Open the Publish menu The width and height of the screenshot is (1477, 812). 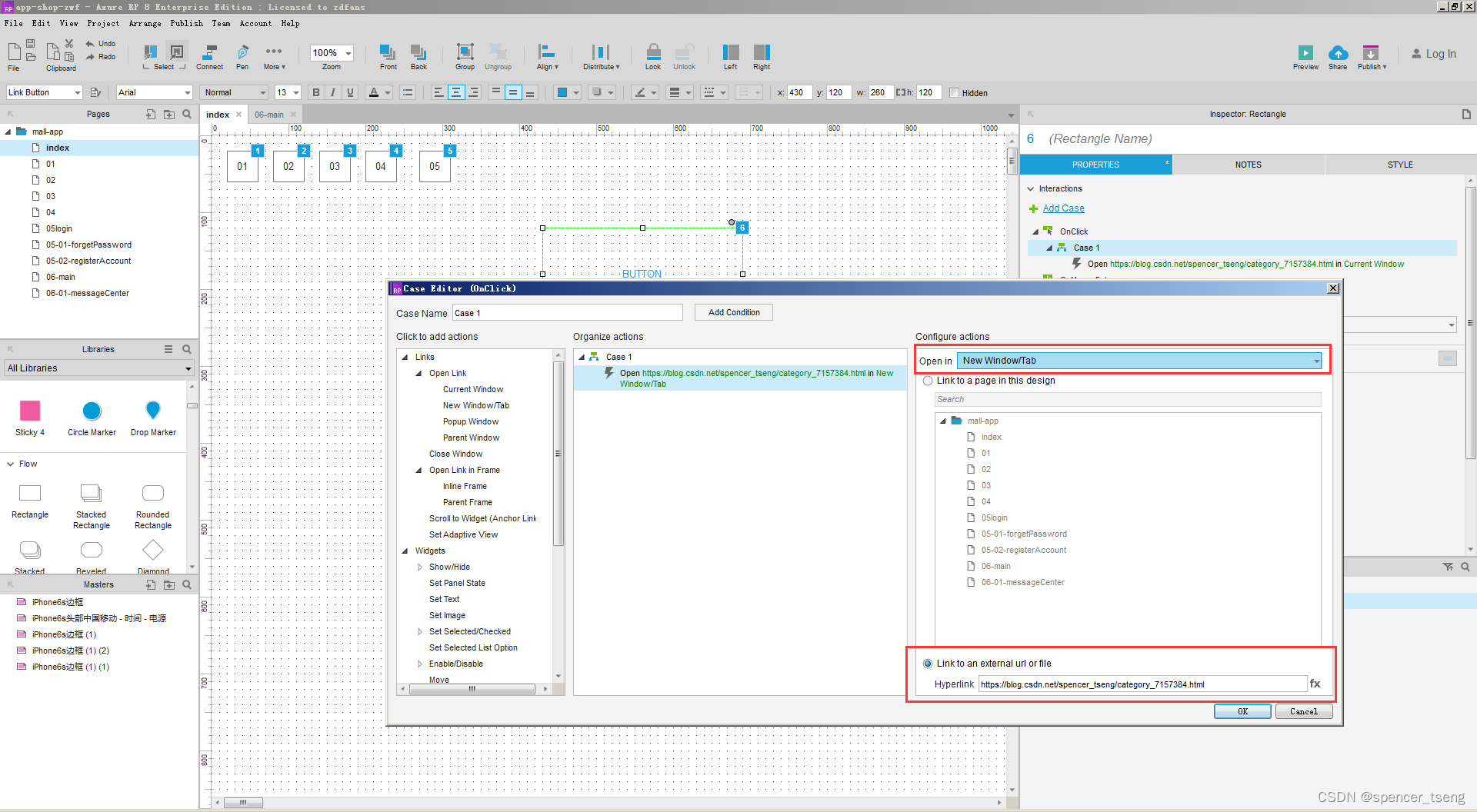click(186, 23)
